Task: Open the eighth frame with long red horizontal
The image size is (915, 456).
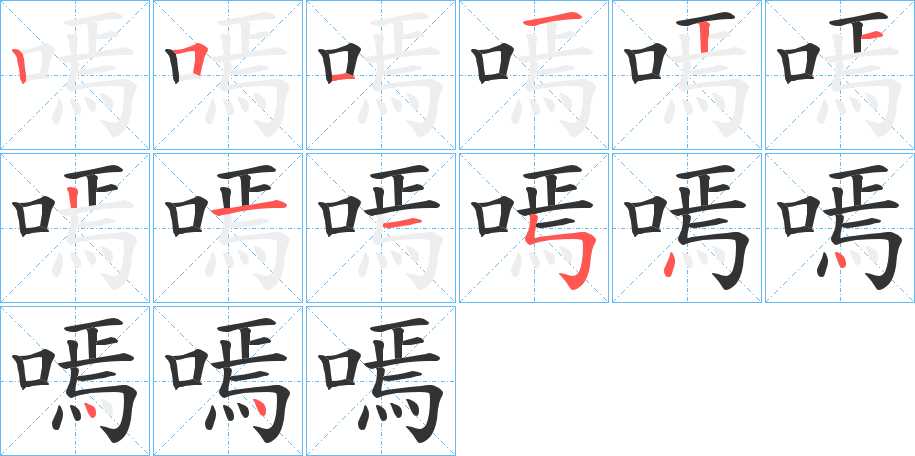Action: point(228,228)
